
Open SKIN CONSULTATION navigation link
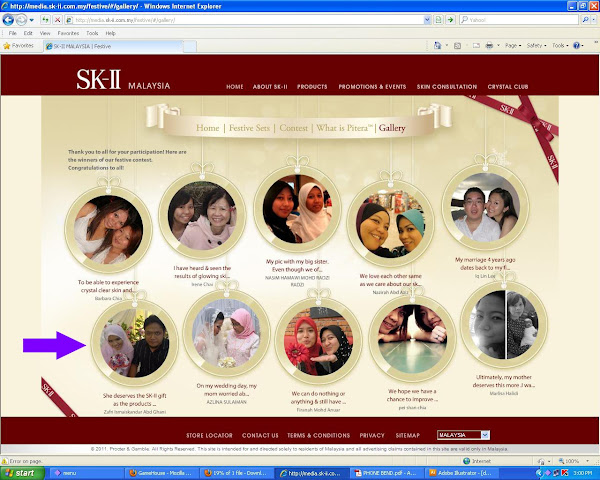447,87
